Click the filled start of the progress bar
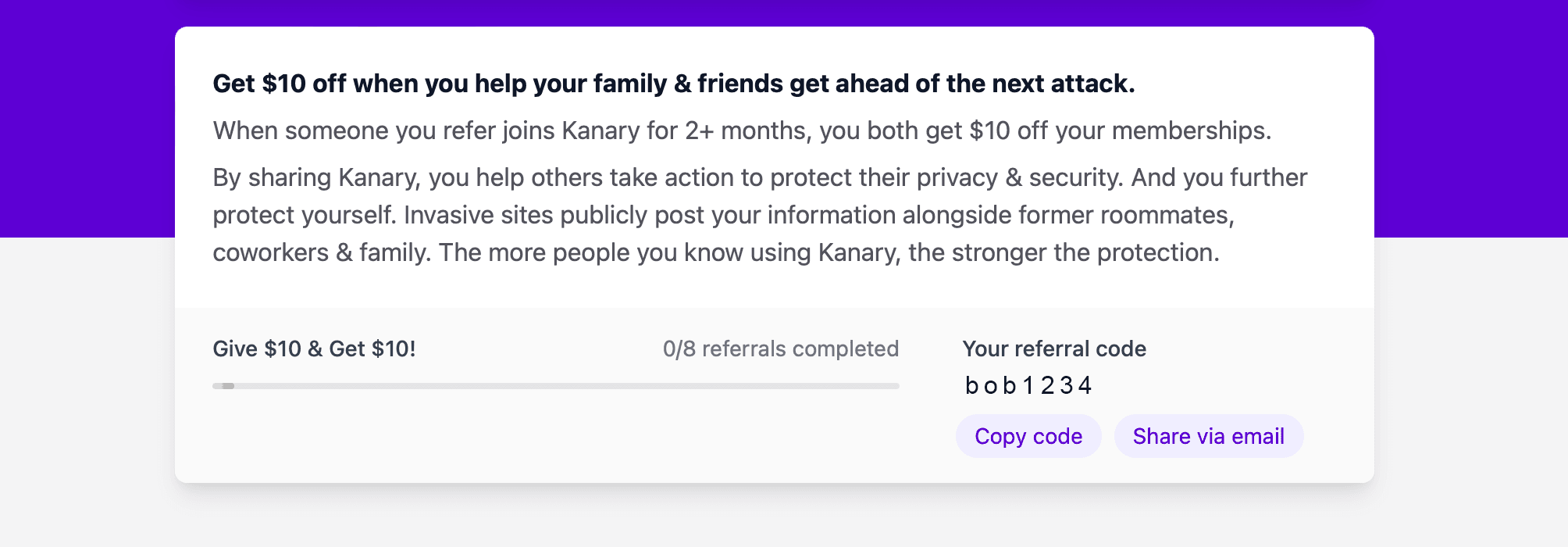This screenshot has height=547, width=1568. pos(224,386)
